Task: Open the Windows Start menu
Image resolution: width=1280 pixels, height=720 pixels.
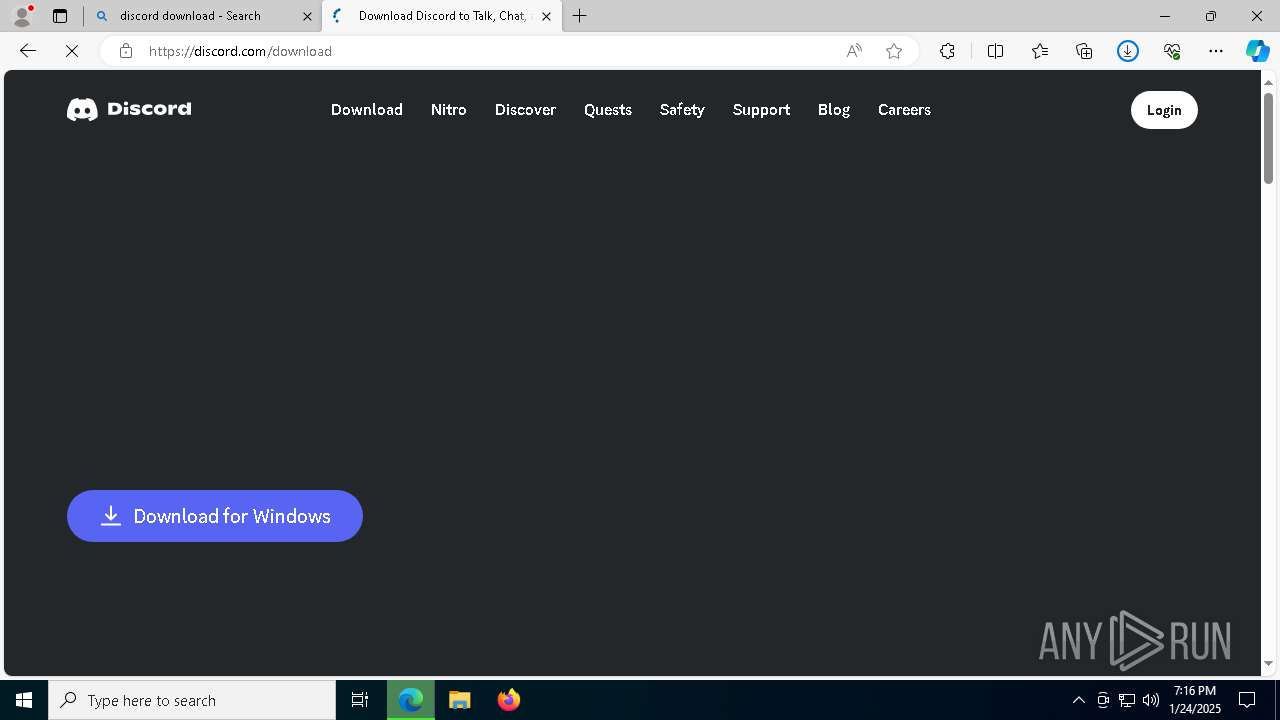Action: pyautogui.click(x=24, y=700)
